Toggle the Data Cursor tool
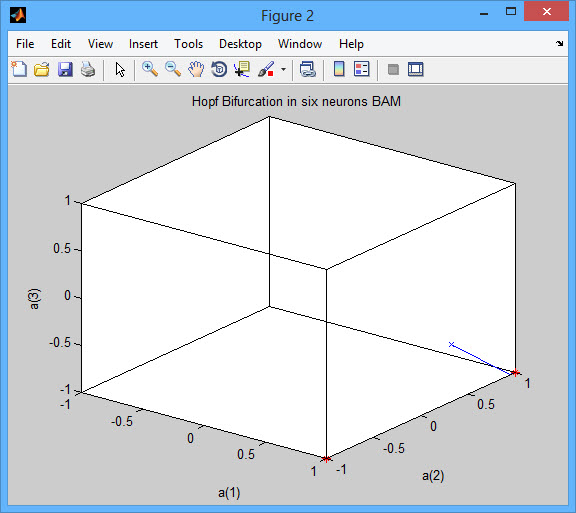Viewport: 576px width, 513px height. [242, 69]
